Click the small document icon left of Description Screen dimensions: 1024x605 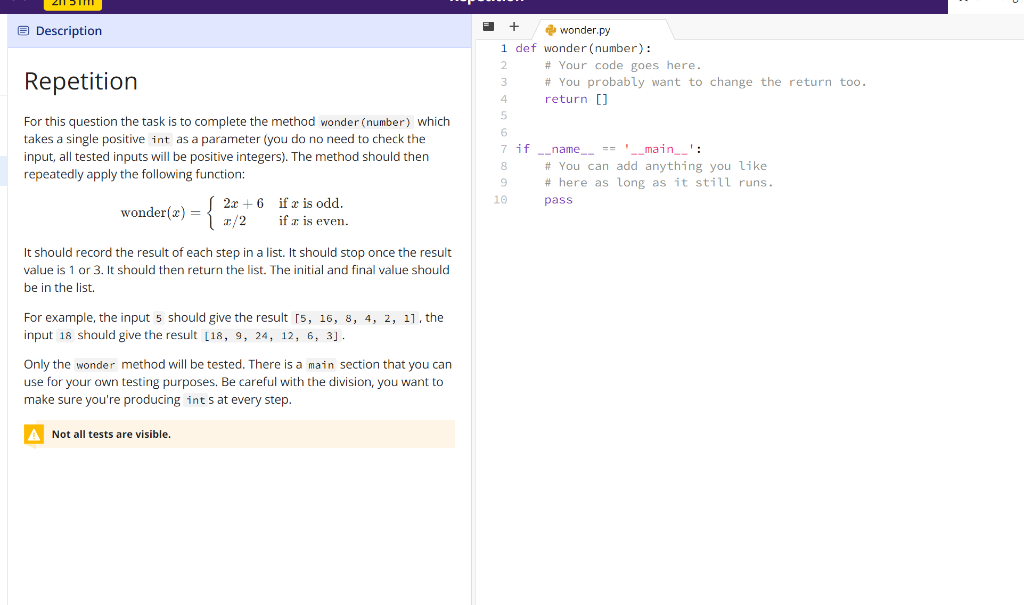coord(22,31)
